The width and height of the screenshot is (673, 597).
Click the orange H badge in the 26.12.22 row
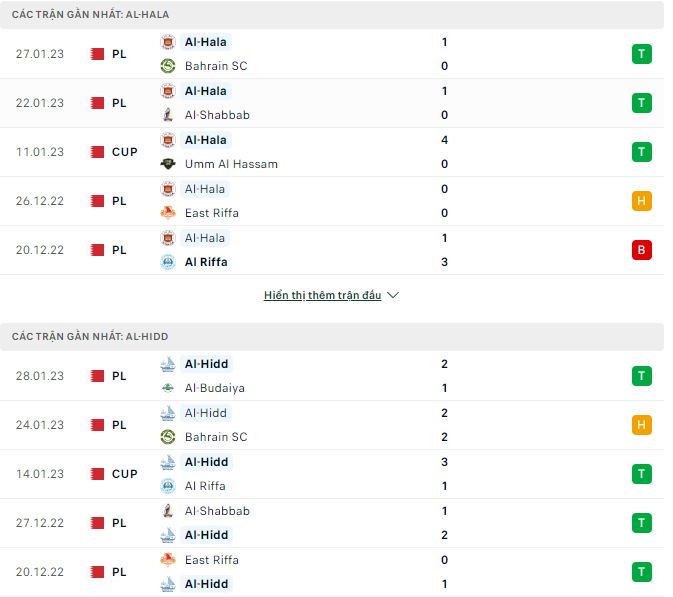tap(641, 201)
